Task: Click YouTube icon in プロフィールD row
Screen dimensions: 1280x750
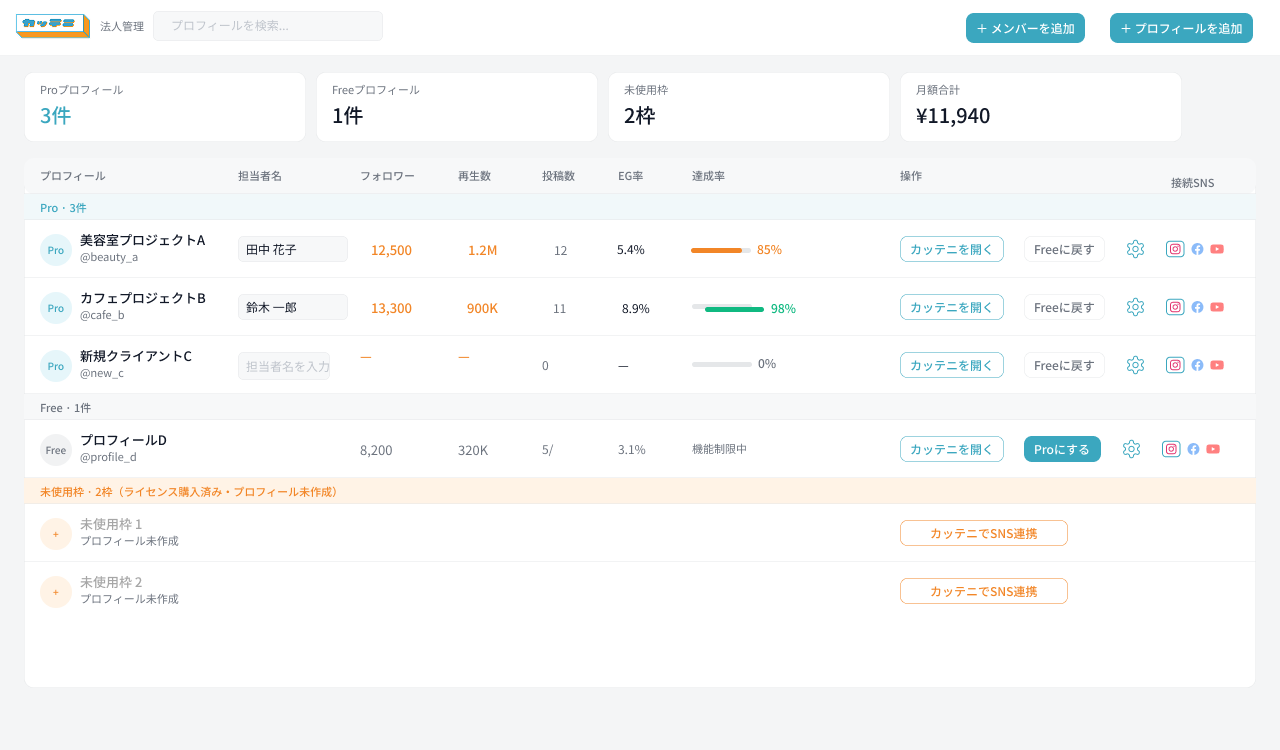Action: 1213,449
